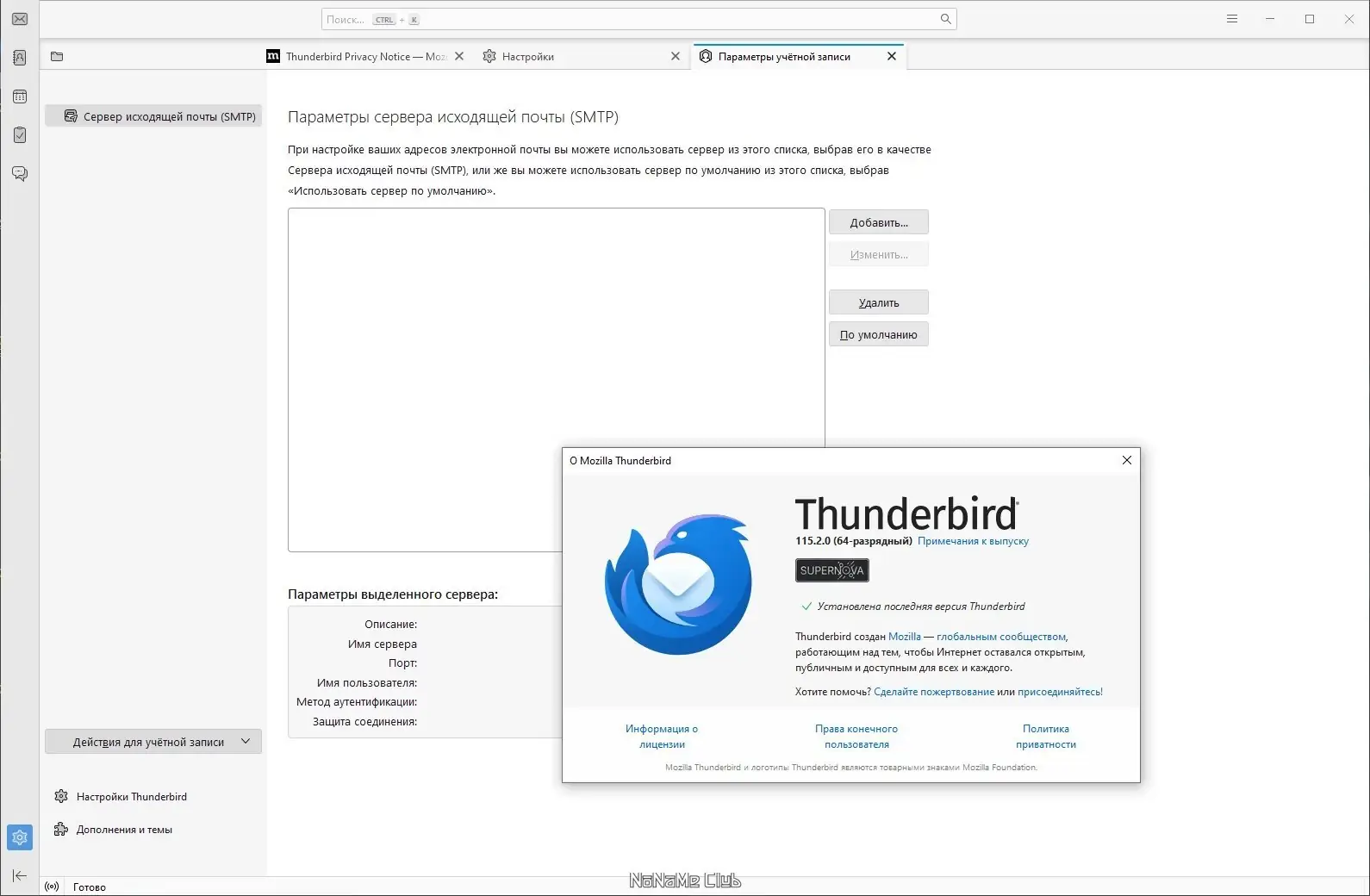Click Сделайте пожертвование link

[x=934, y=692]
